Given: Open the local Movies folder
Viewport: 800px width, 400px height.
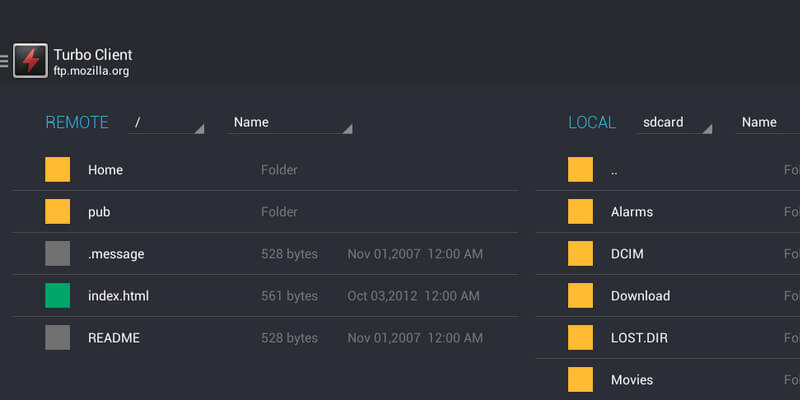Looking at the screenshot, I should coord(632,380).
